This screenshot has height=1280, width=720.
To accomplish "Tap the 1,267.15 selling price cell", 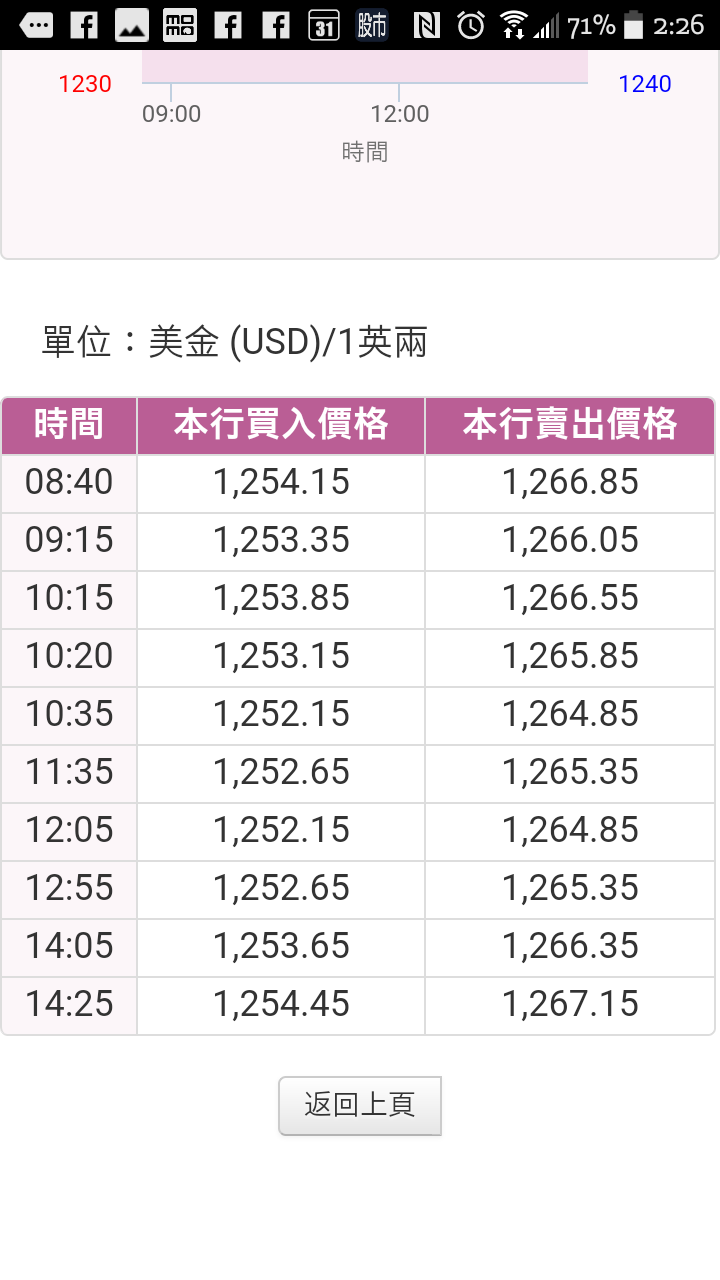I will tap(570, 1005).
